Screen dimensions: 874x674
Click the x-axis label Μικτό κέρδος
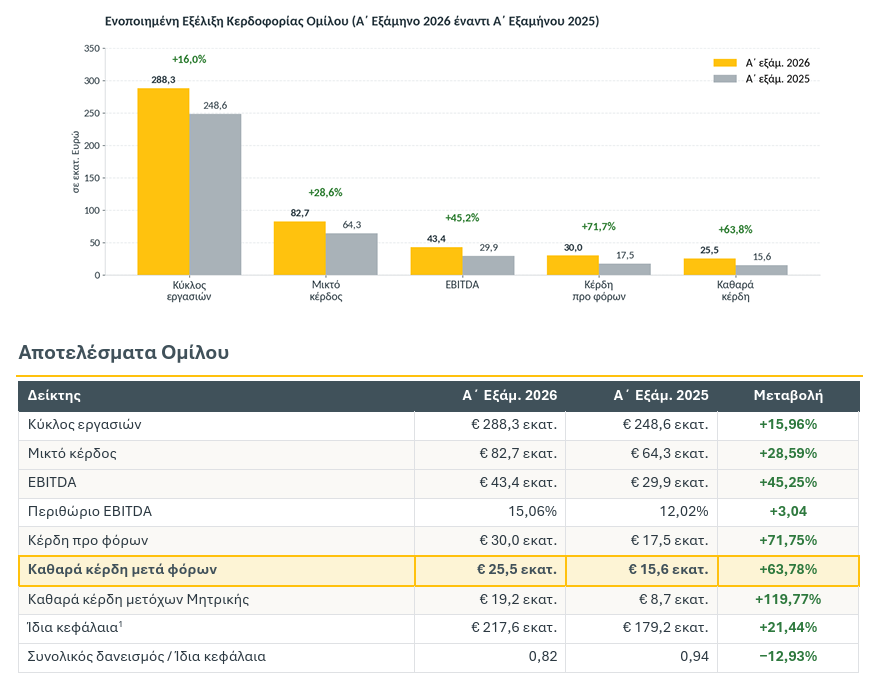pyautogui.click(x=326, y=290)
